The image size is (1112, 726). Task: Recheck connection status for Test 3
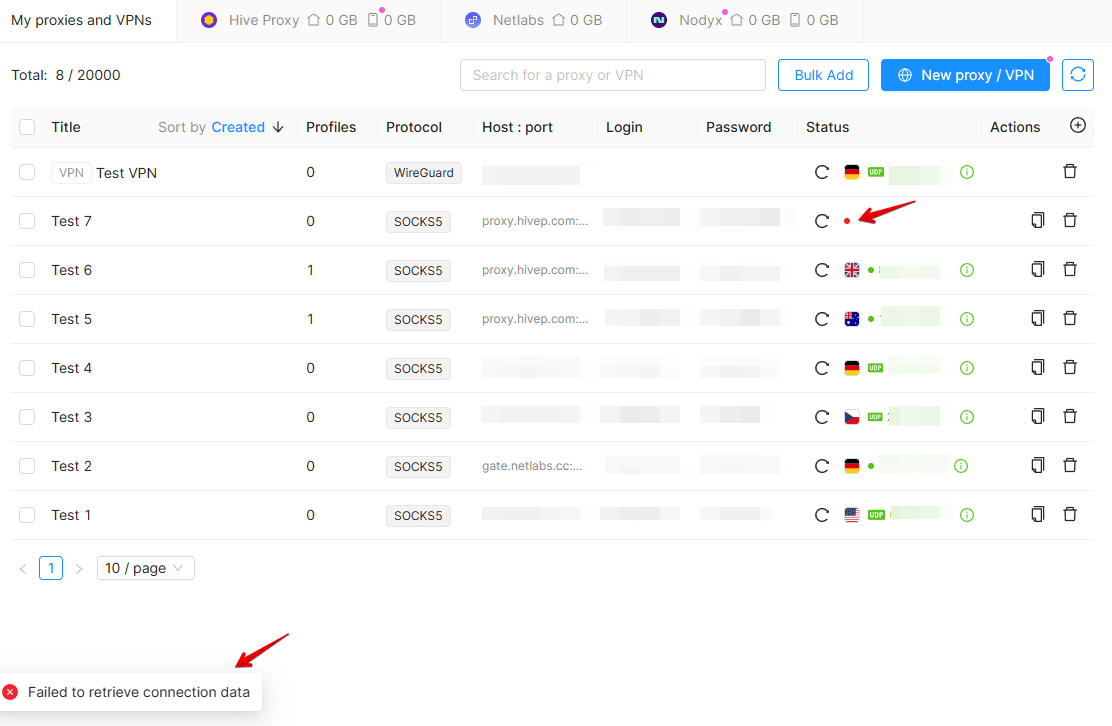click(822, 417)
